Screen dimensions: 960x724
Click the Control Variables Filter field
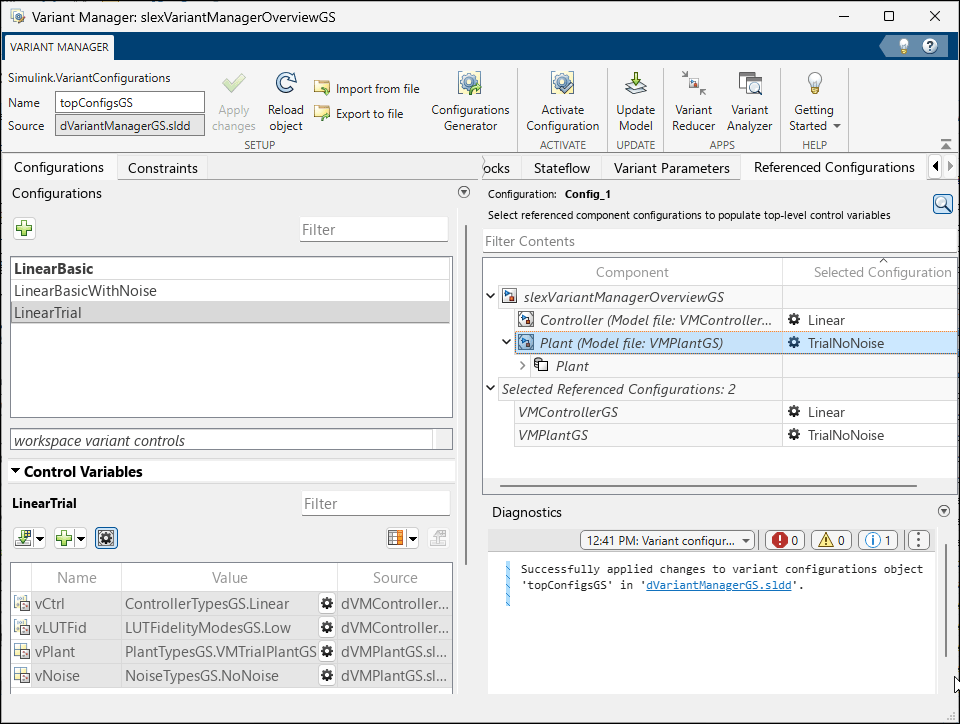point(376,504)
